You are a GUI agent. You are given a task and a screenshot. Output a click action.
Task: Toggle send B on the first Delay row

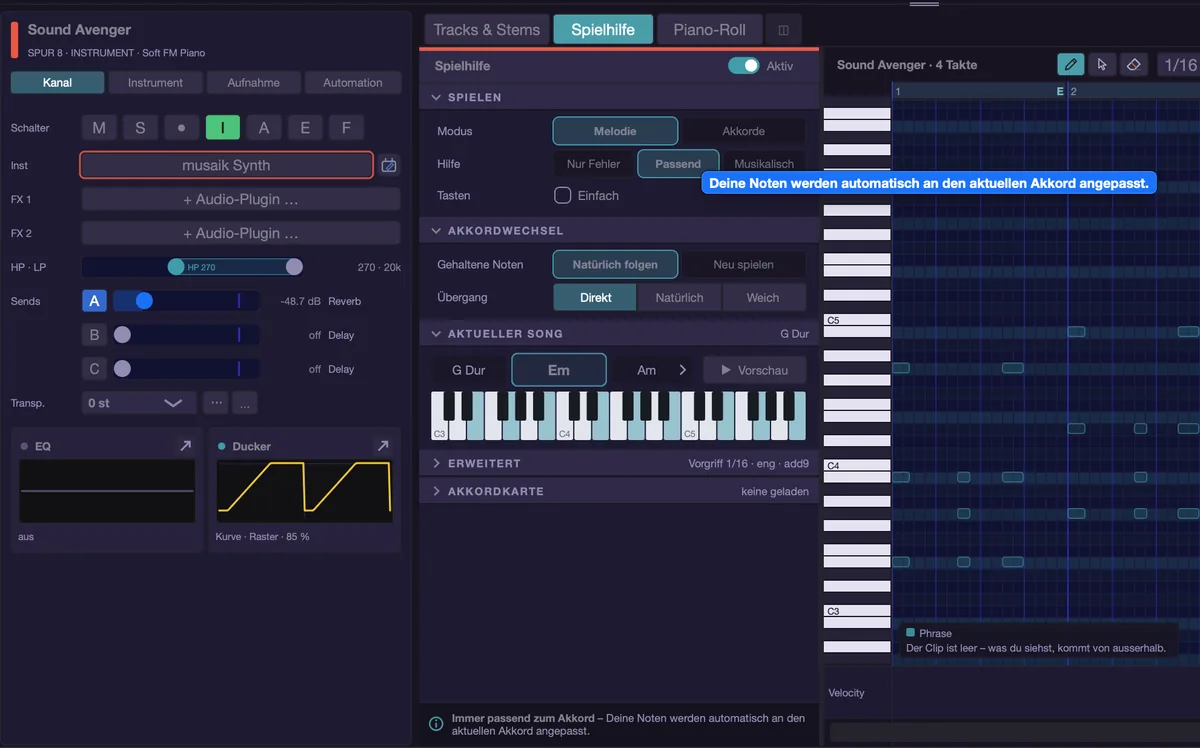(94, 335)
